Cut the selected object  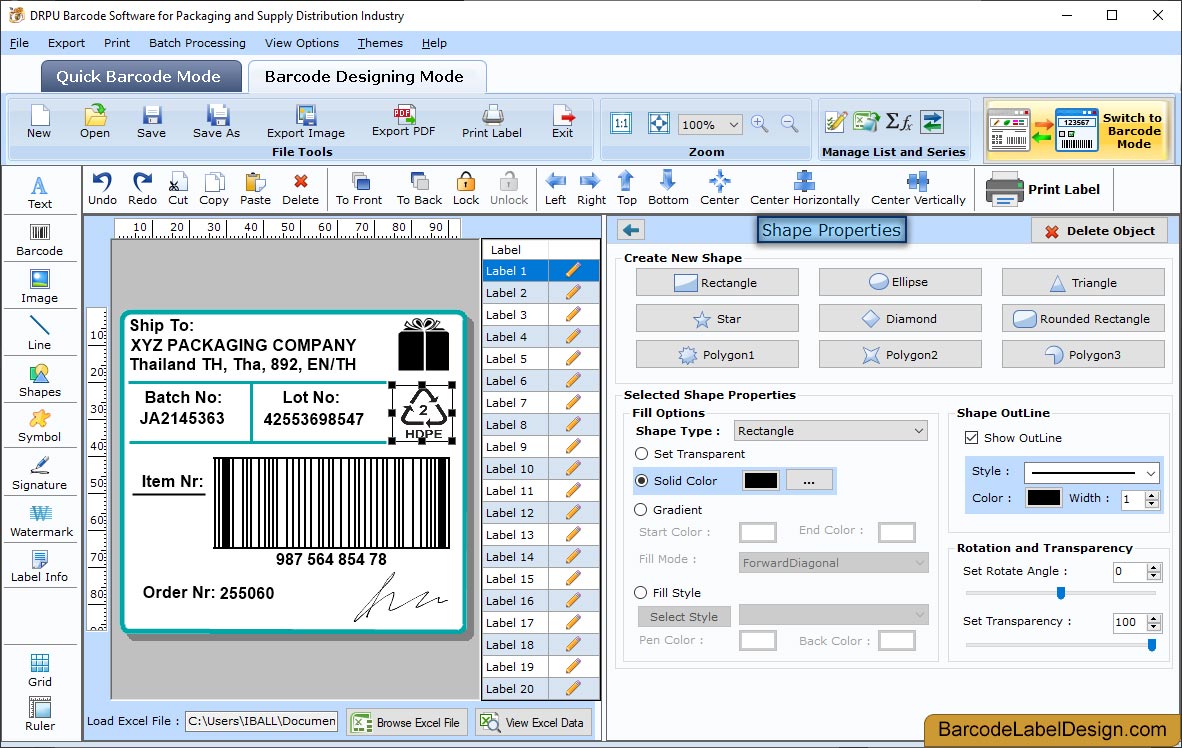[178, 189]
